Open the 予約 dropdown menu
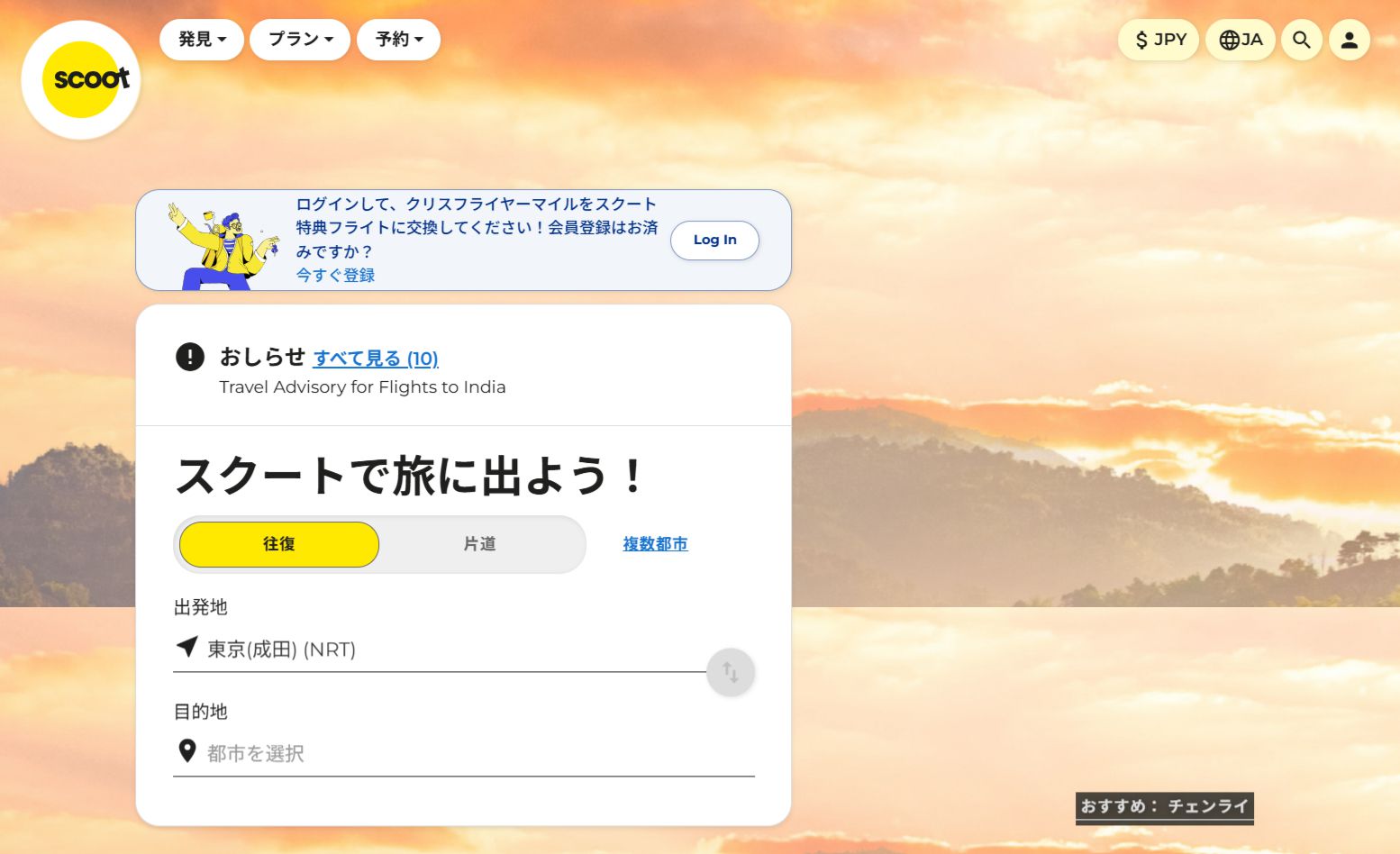 point(398,40)
